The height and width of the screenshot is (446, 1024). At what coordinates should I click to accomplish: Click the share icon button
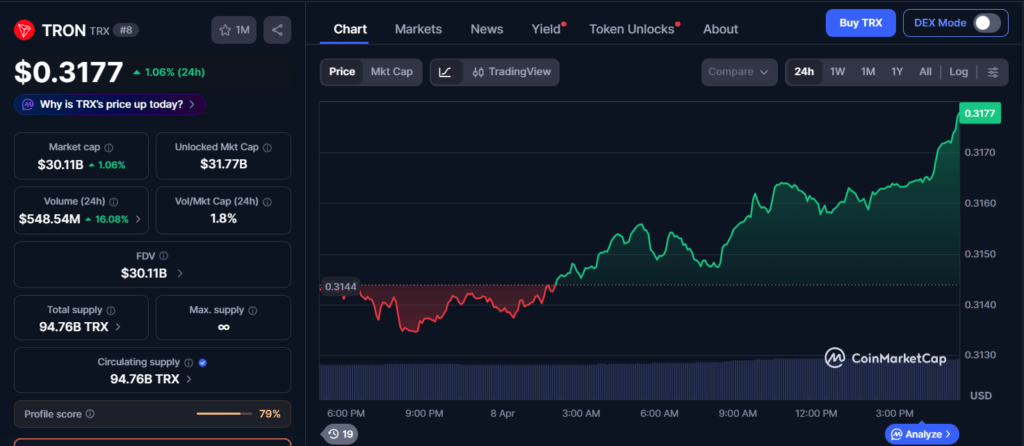point(277,30)
